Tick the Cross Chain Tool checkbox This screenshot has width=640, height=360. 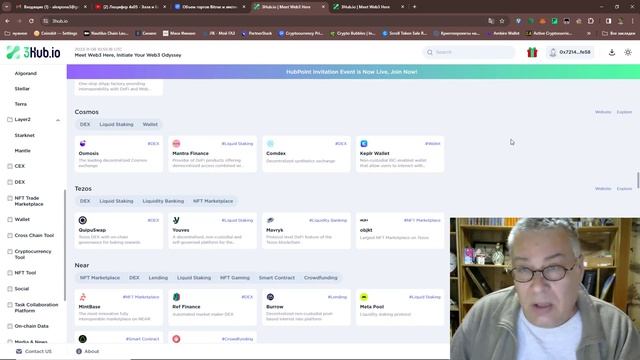pos(10,236)
